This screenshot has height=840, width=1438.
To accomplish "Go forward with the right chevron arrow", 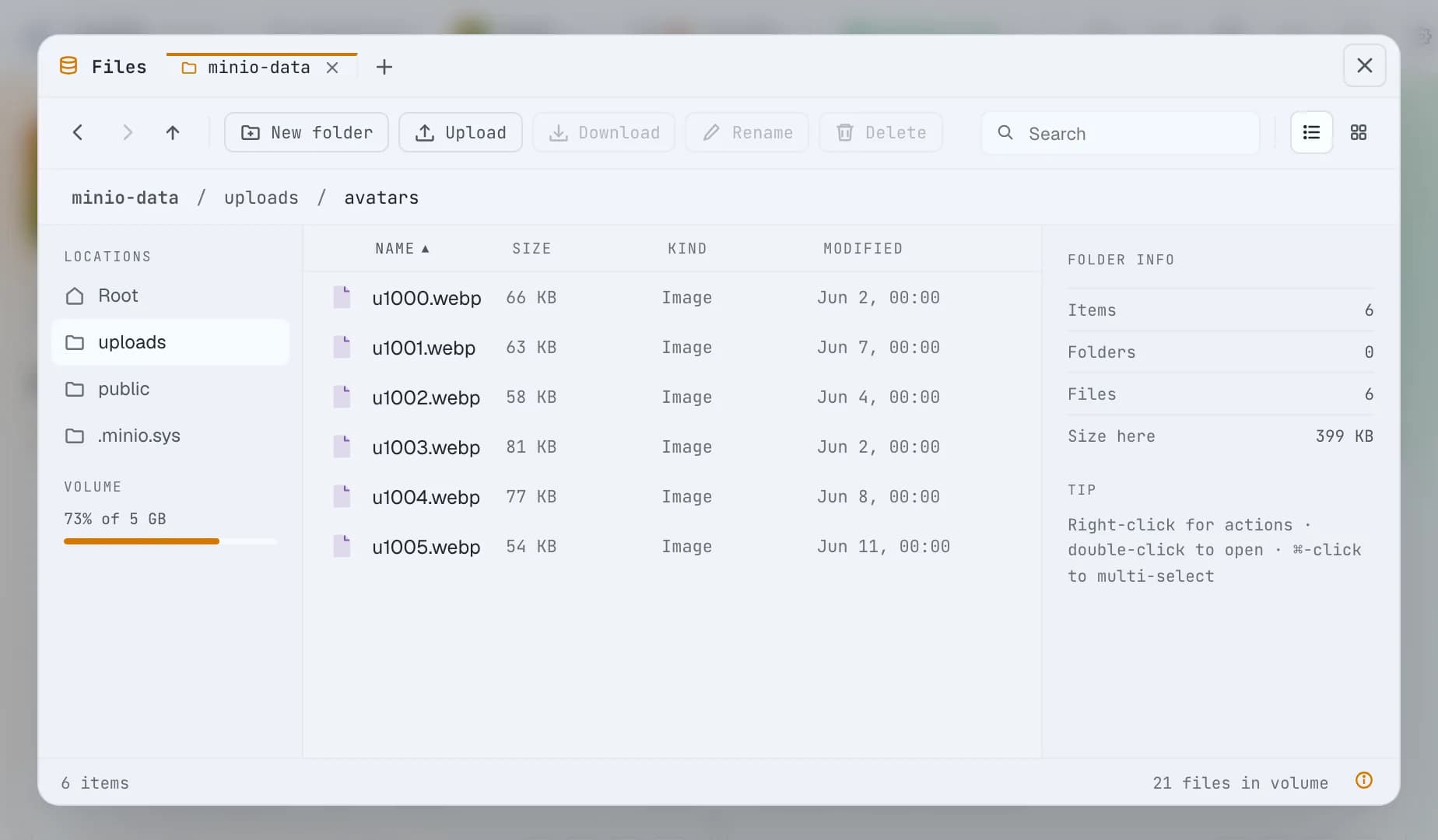I will (128, 132).
